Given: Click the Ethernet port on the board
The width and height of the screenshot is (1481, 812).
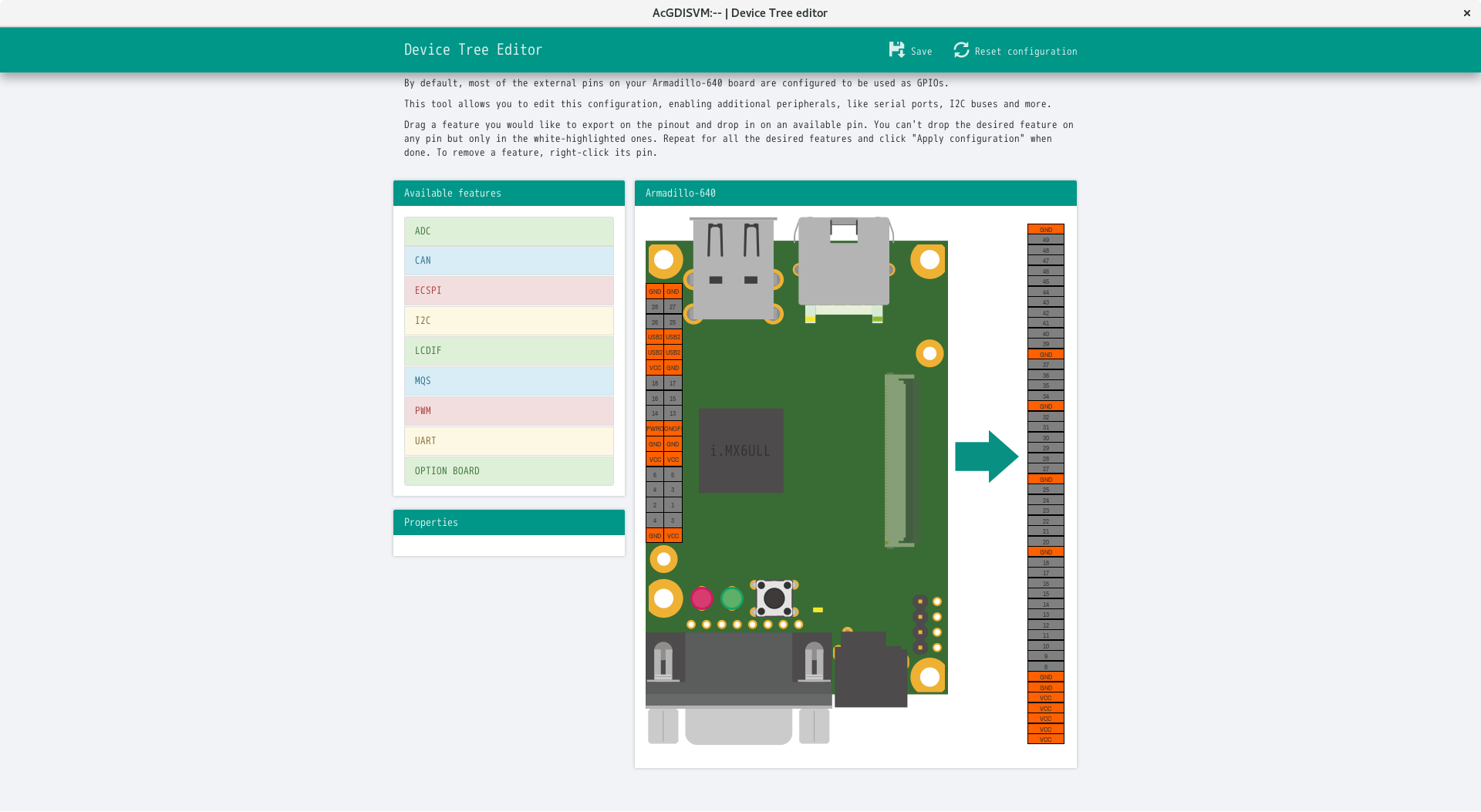Looking at the screenshot, I should (x=844, y=262).
